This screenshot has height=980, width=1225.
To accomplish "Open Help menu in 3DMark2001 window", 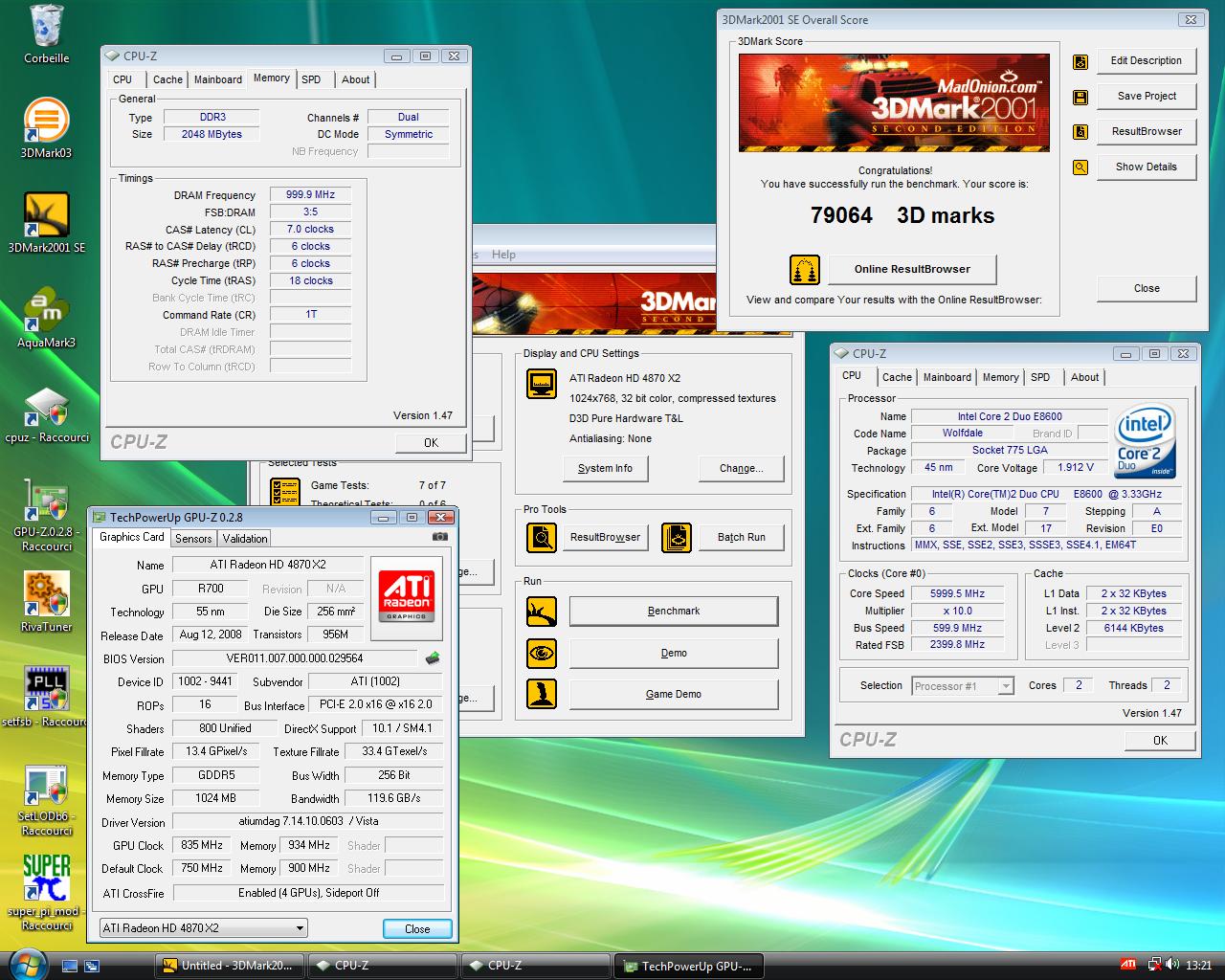I will click(x=503, y=255).
